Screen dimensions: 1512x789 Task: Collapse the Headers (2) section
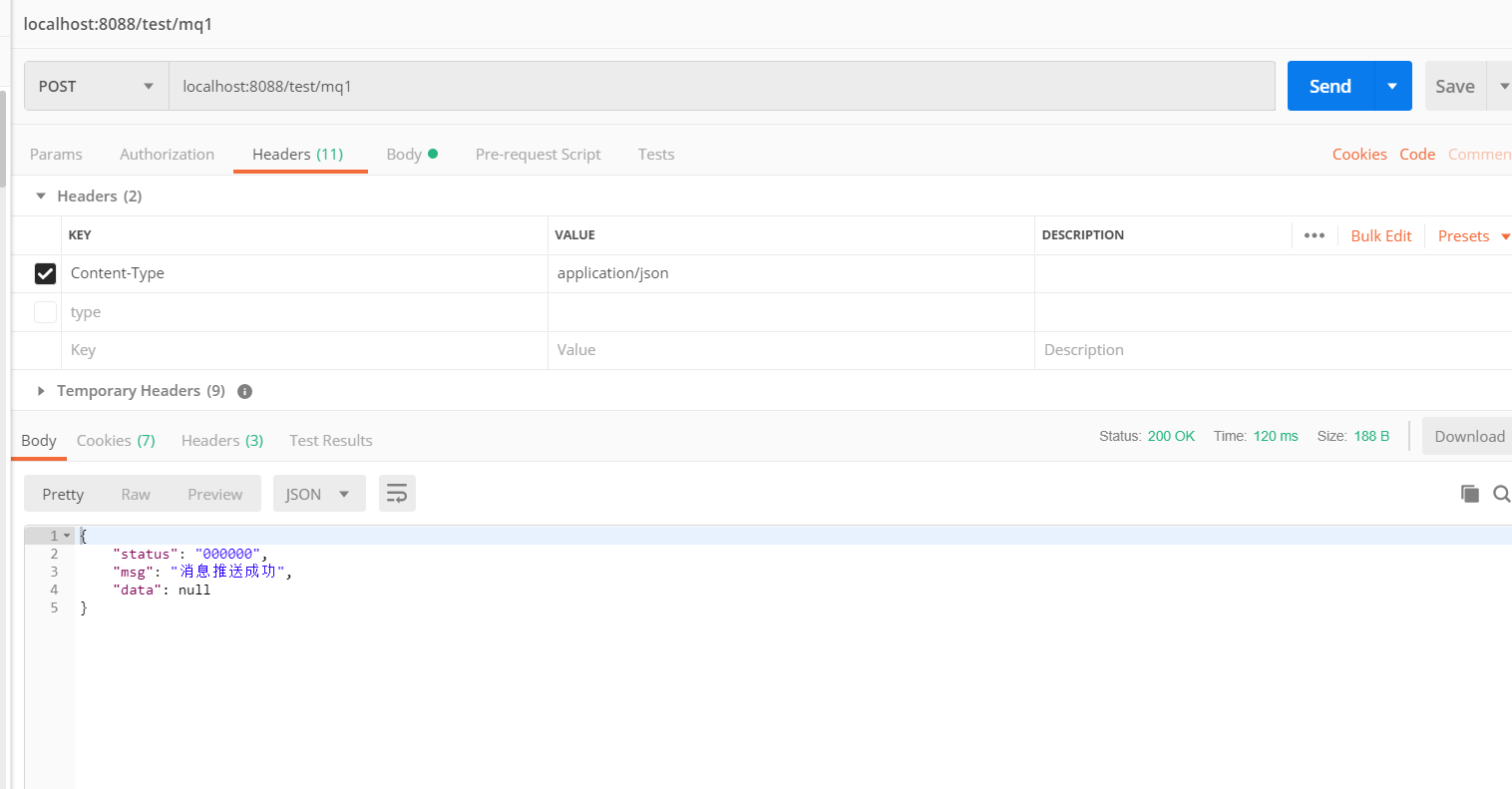point(40,196)
